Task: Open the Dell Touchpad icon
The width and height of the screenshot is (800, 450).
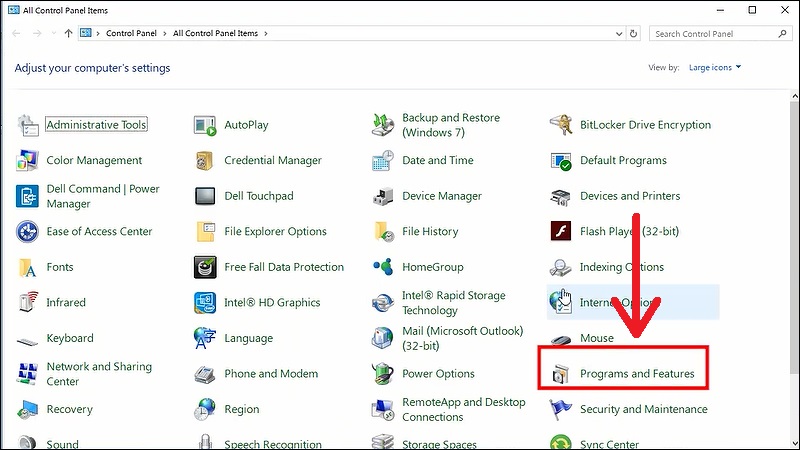Action: (x=205, y=196)
